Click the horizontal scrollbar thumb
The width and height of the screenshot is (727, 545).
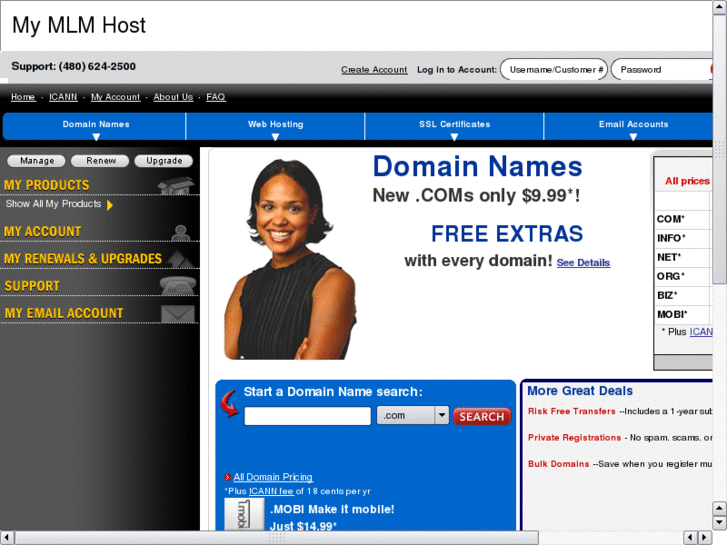click(277, 538)
